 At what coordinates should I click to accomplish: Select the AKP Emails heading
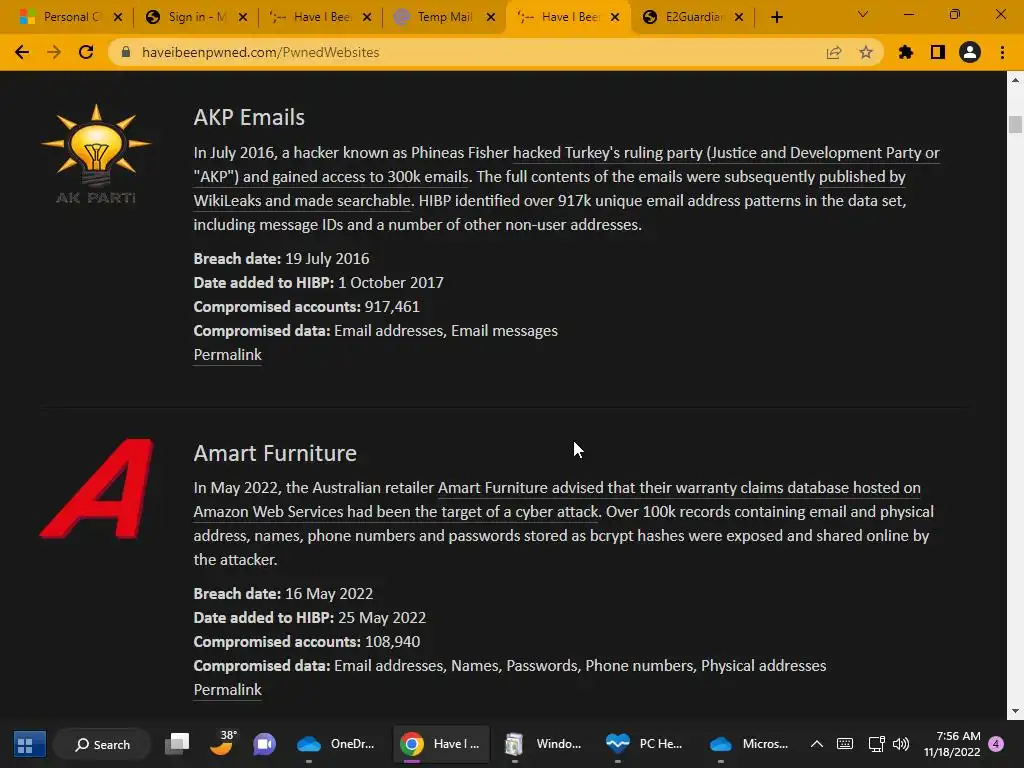[x=249, y=118]
